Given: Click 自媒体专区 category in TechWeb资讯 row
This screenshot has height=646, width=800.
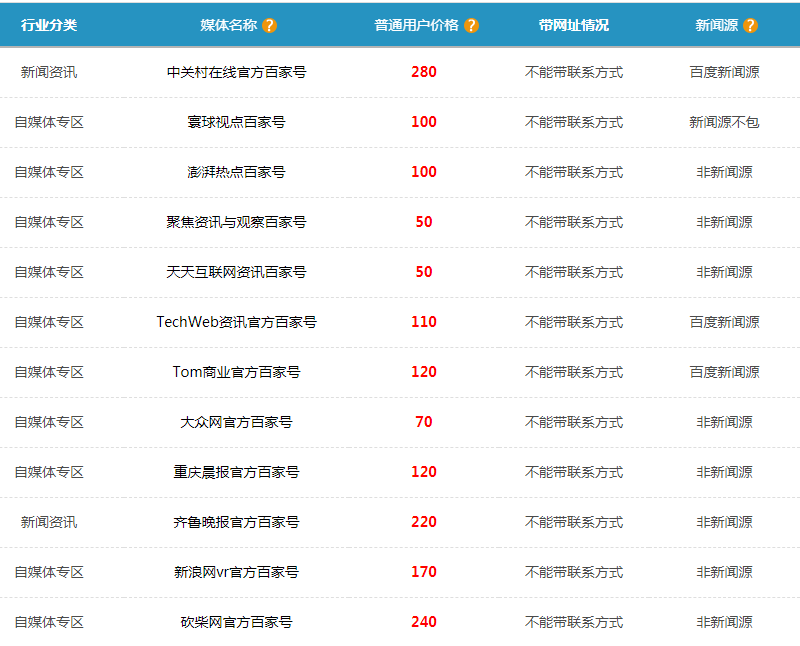Looking at the screenshot, I should 49,322.
